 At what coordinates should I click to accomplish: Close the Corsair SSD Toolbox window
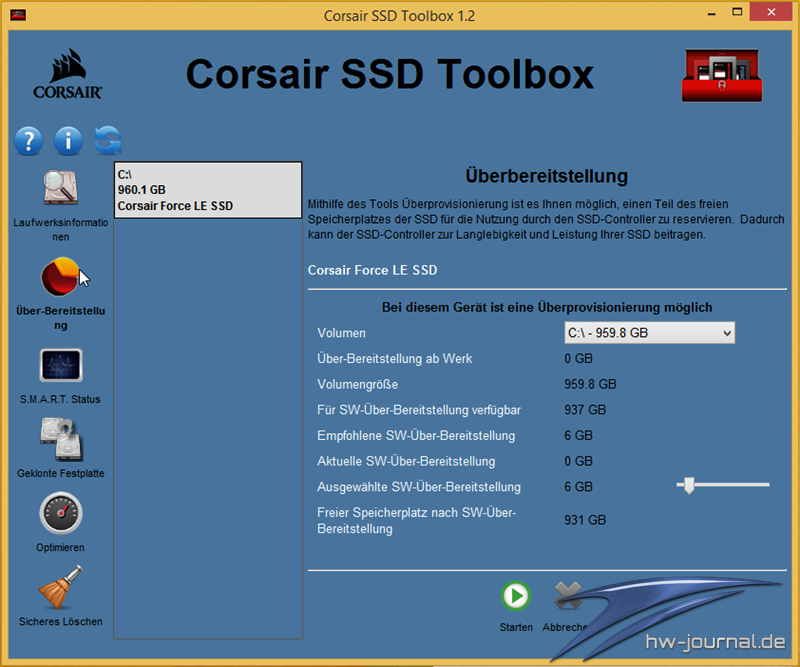point(771,12)
